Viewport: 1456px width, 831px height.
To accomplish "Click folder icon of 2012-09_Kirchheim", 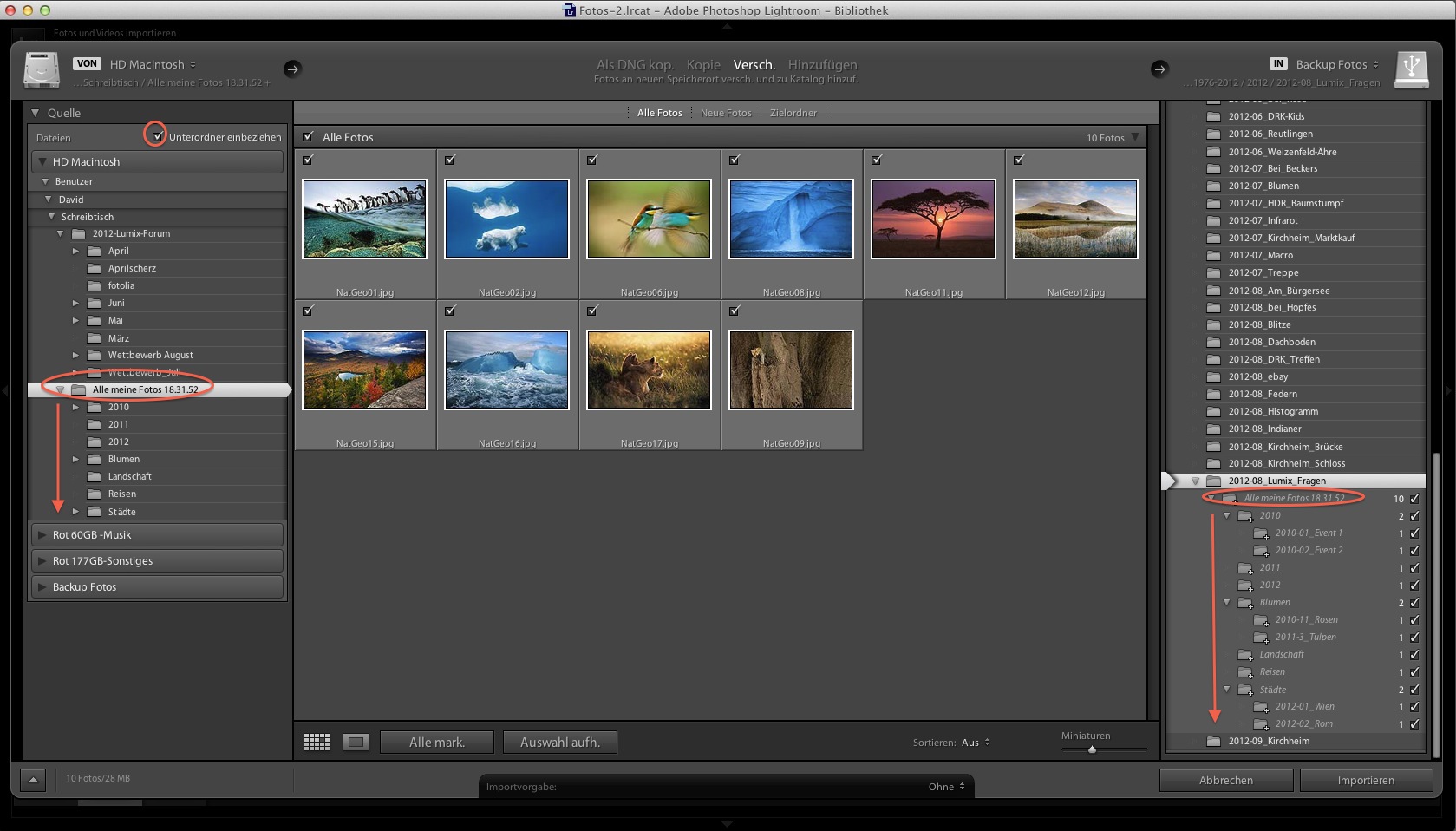I will 1214,741.
